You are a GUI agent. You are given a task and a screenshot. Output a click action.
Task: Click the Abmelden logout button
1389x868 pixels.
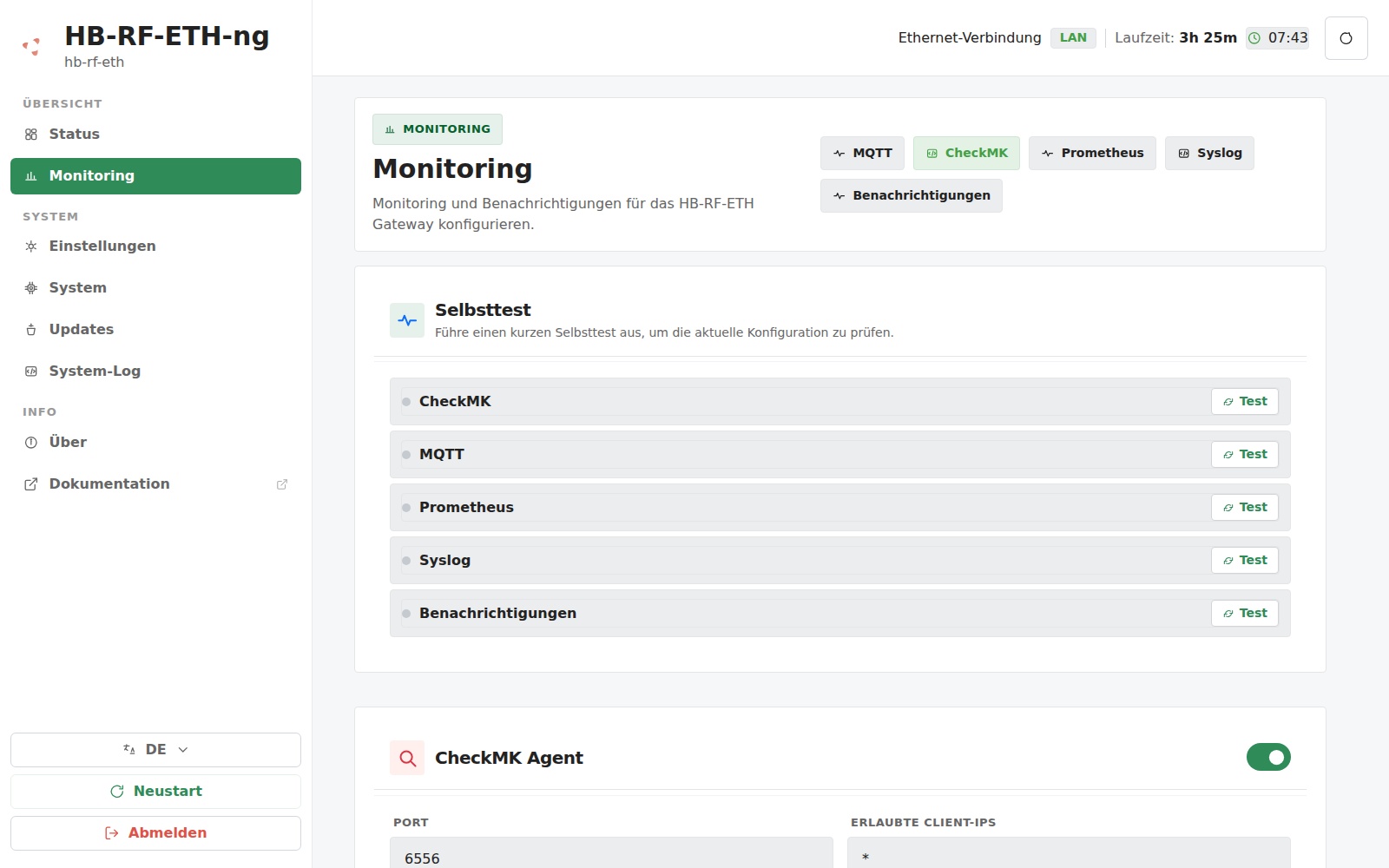tap(155, 833)
